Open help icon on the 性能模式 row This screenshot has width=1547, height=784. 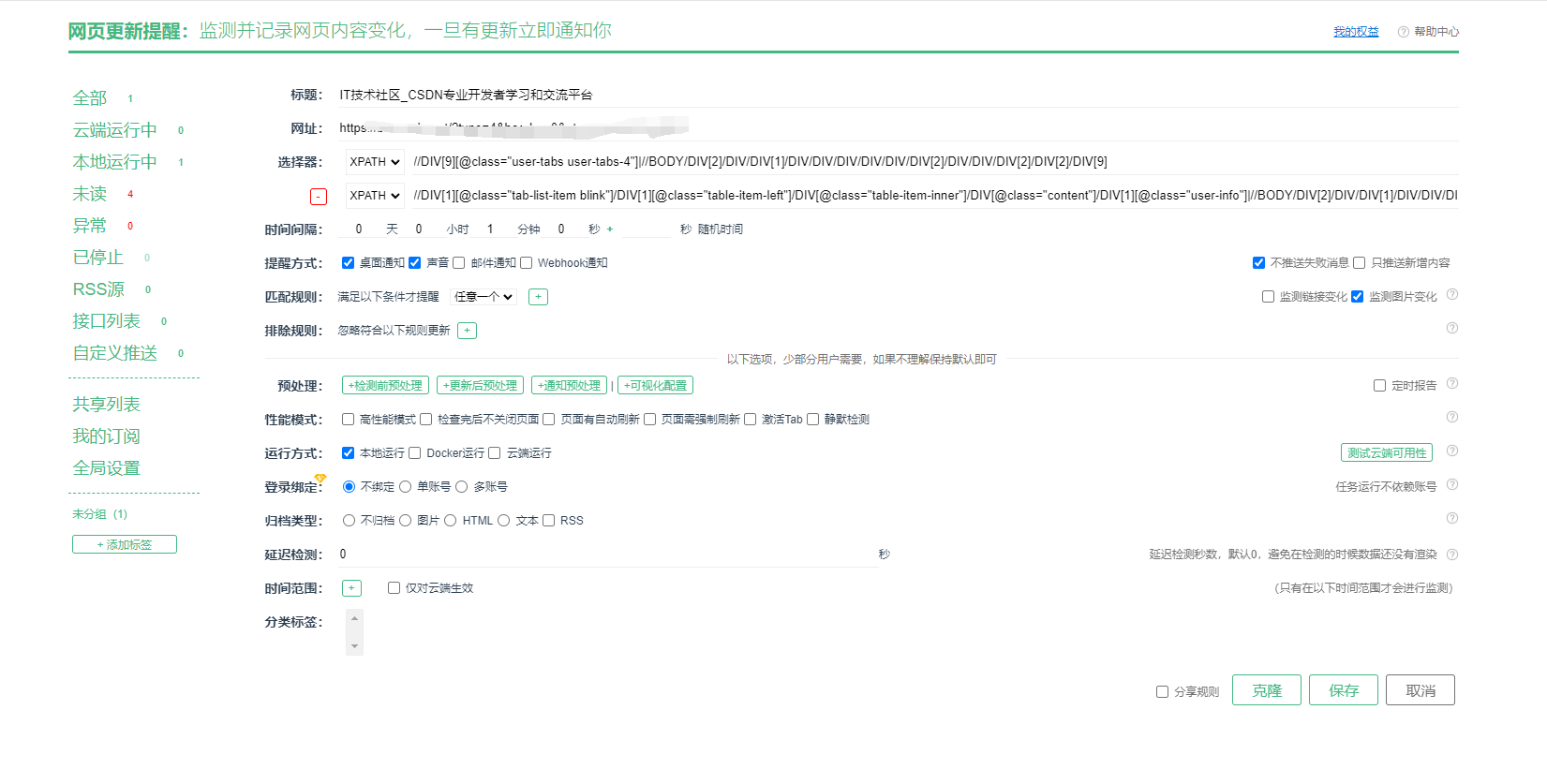pos(1452,417)
